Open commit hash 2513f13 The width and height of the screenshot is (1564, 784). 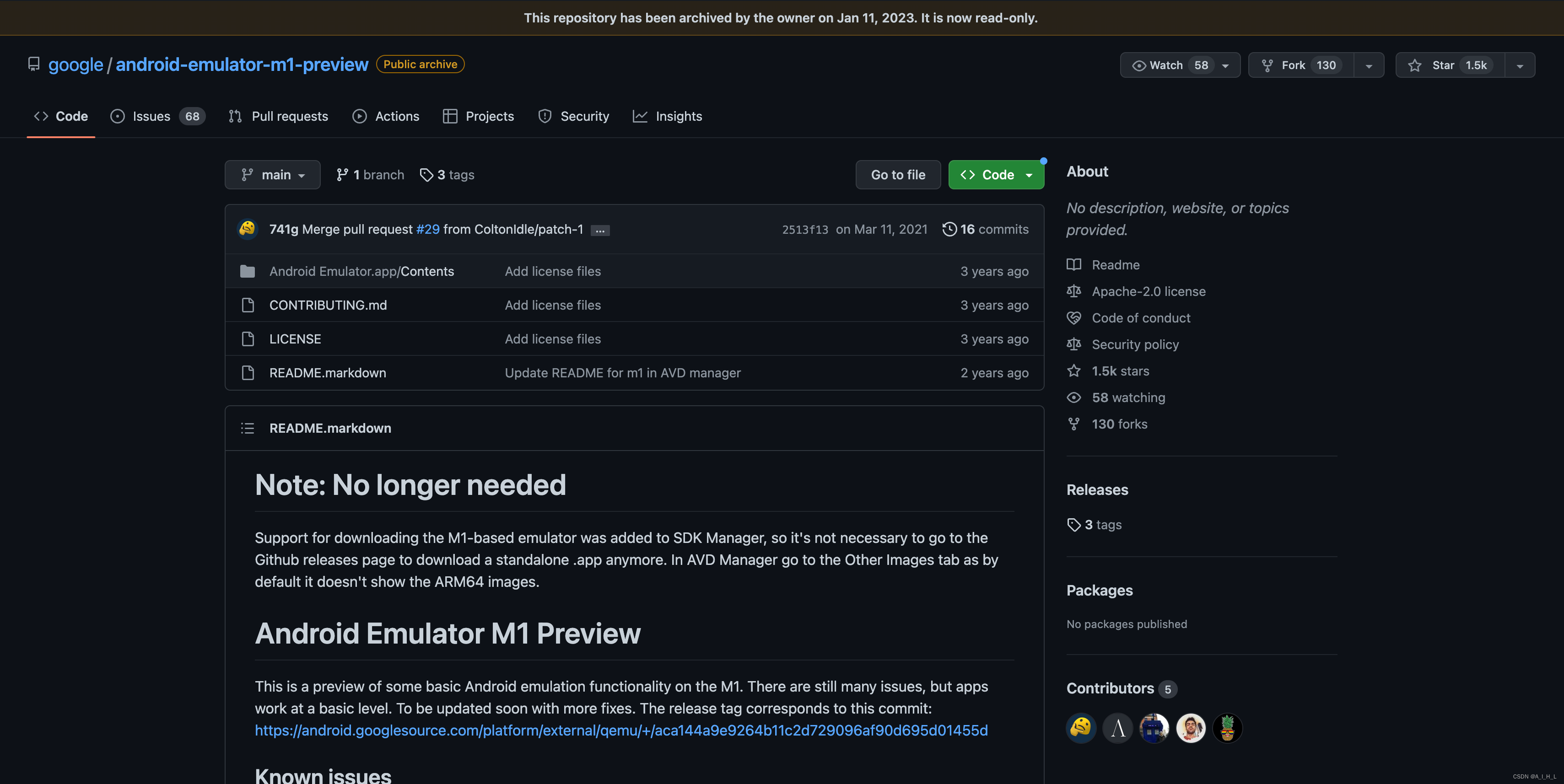805,229
